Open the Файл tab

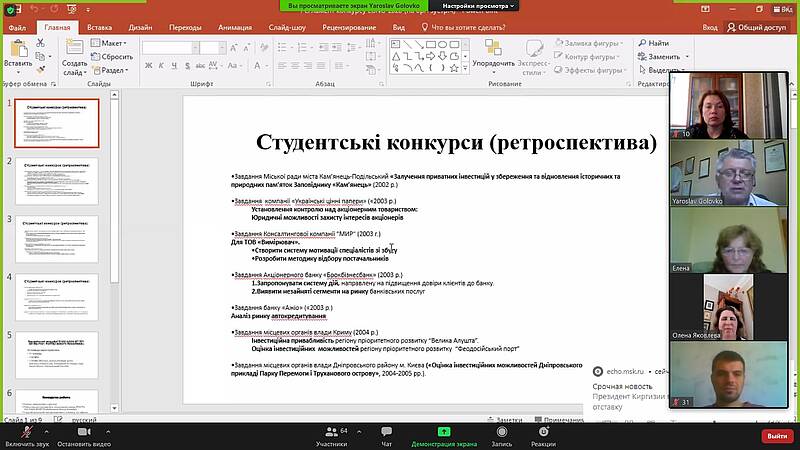tap(17, 28)
